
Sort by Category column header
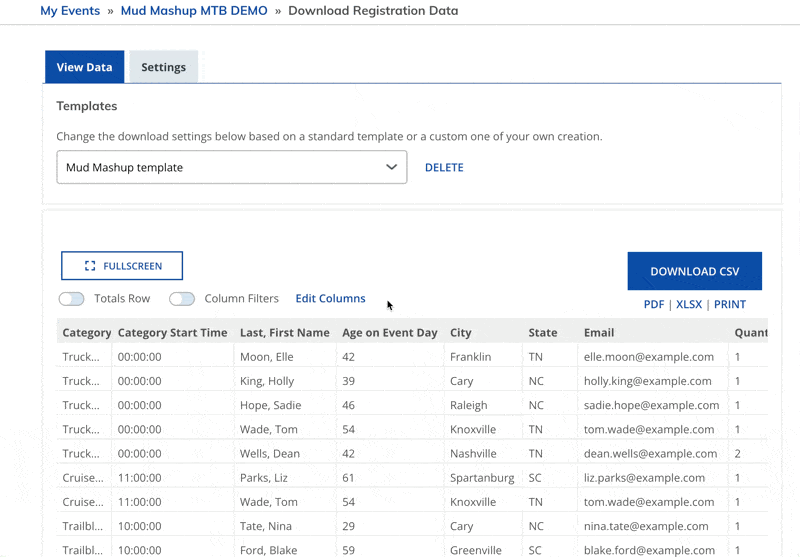click(x=86, y=333)
